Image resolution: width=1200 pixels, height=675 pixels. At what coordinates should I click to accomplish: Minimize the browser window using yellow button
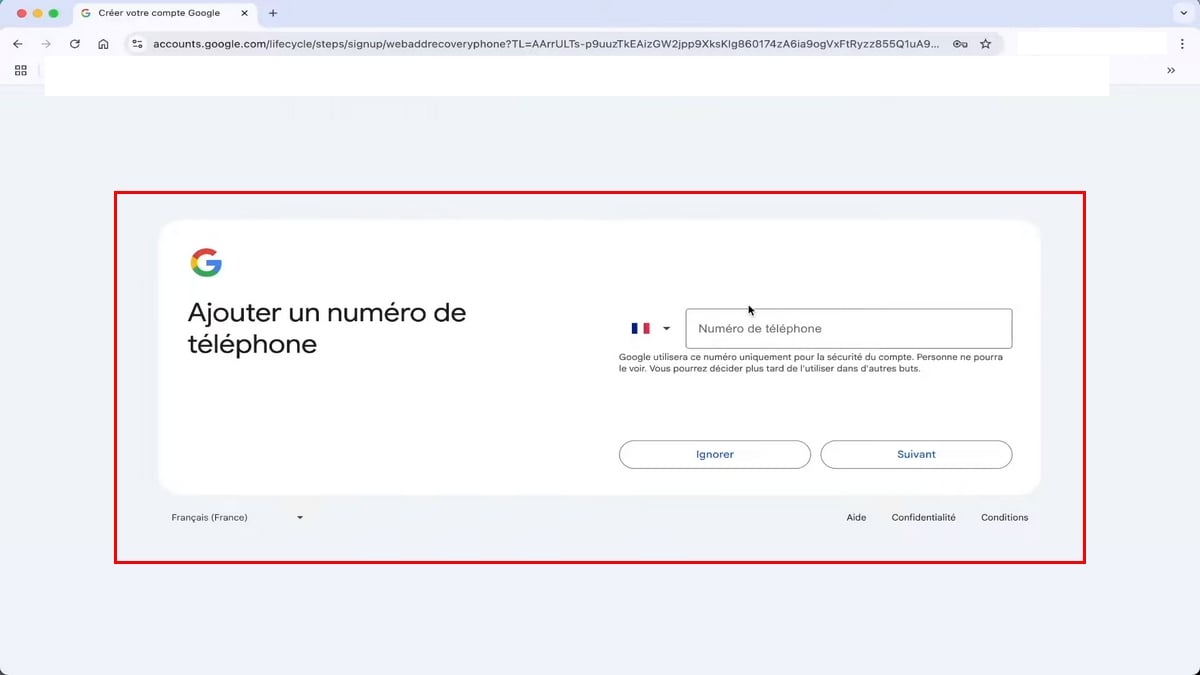click(38, 13)
